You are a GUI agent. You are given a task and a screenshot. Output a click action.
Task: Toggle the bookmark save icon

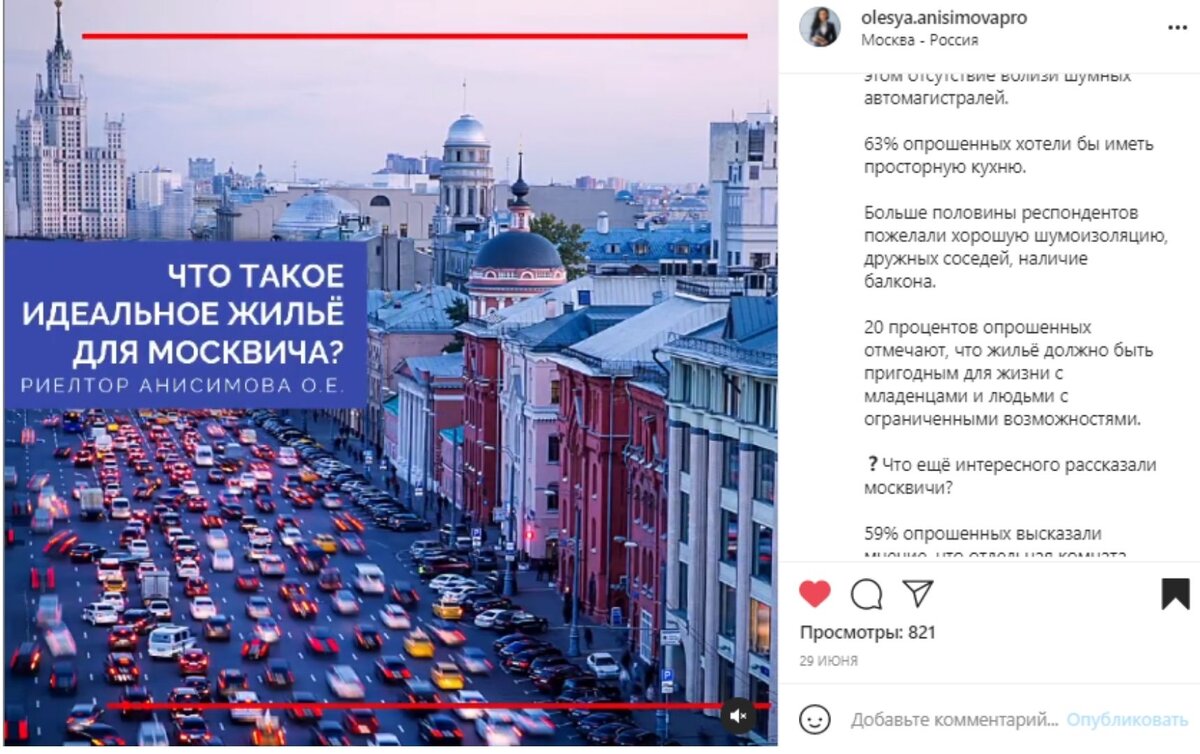[x=1175, y=594]
